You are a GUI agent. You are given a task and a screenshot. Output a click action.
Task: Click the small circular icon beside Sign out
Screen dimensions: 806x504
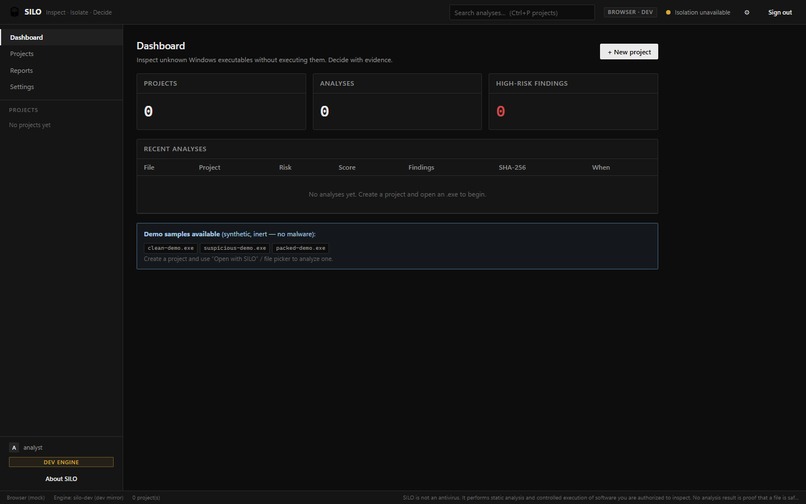click(x=747, y=12)
